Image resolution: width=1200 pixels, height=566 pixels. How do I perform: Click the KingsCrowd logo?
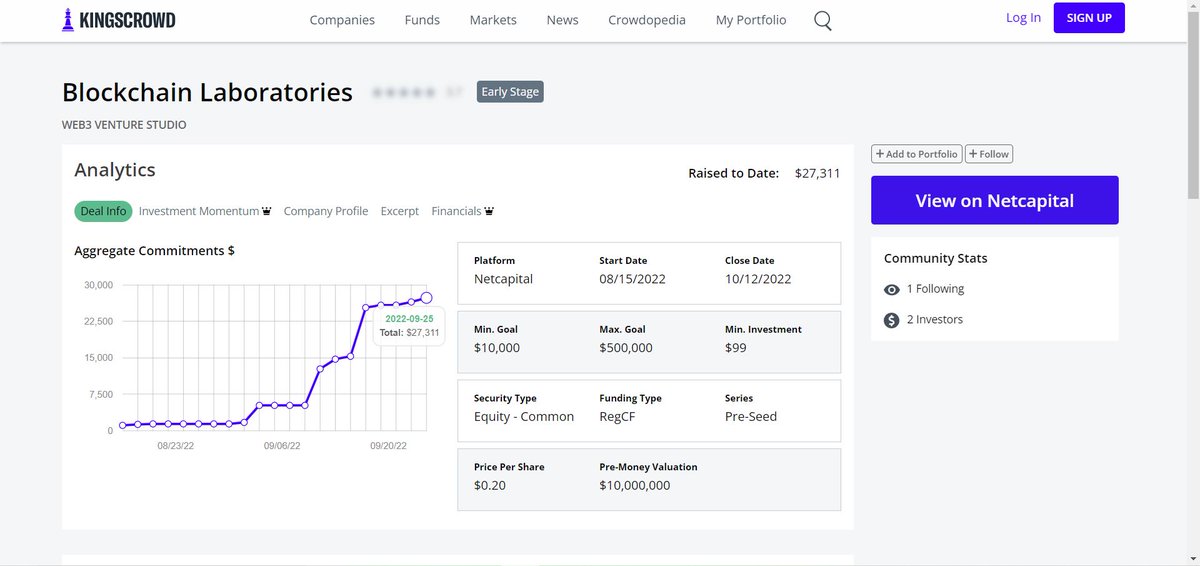(118, 19)
